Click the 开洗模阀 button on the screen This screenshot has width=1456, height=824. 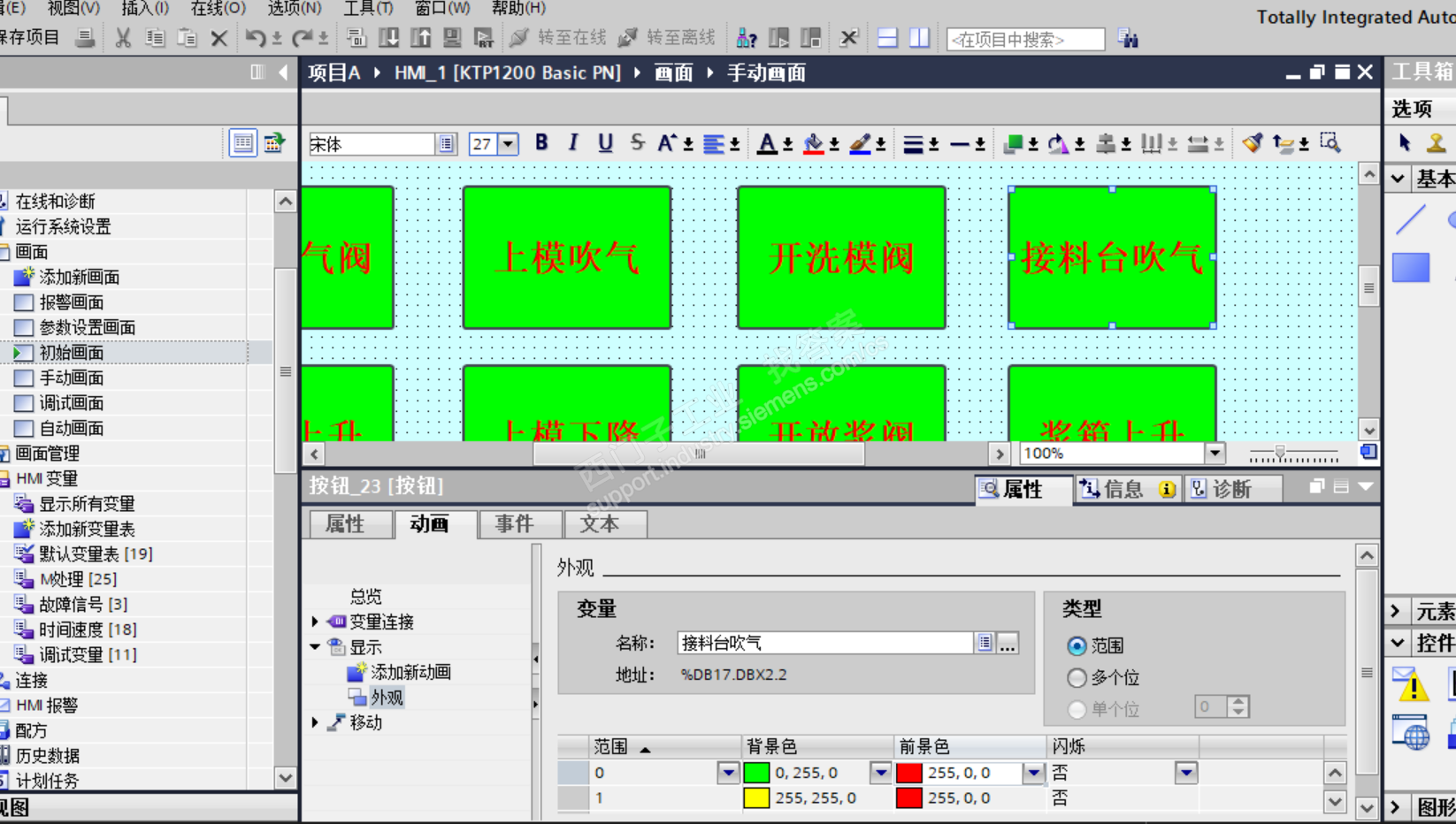click(x=841, y=257)
